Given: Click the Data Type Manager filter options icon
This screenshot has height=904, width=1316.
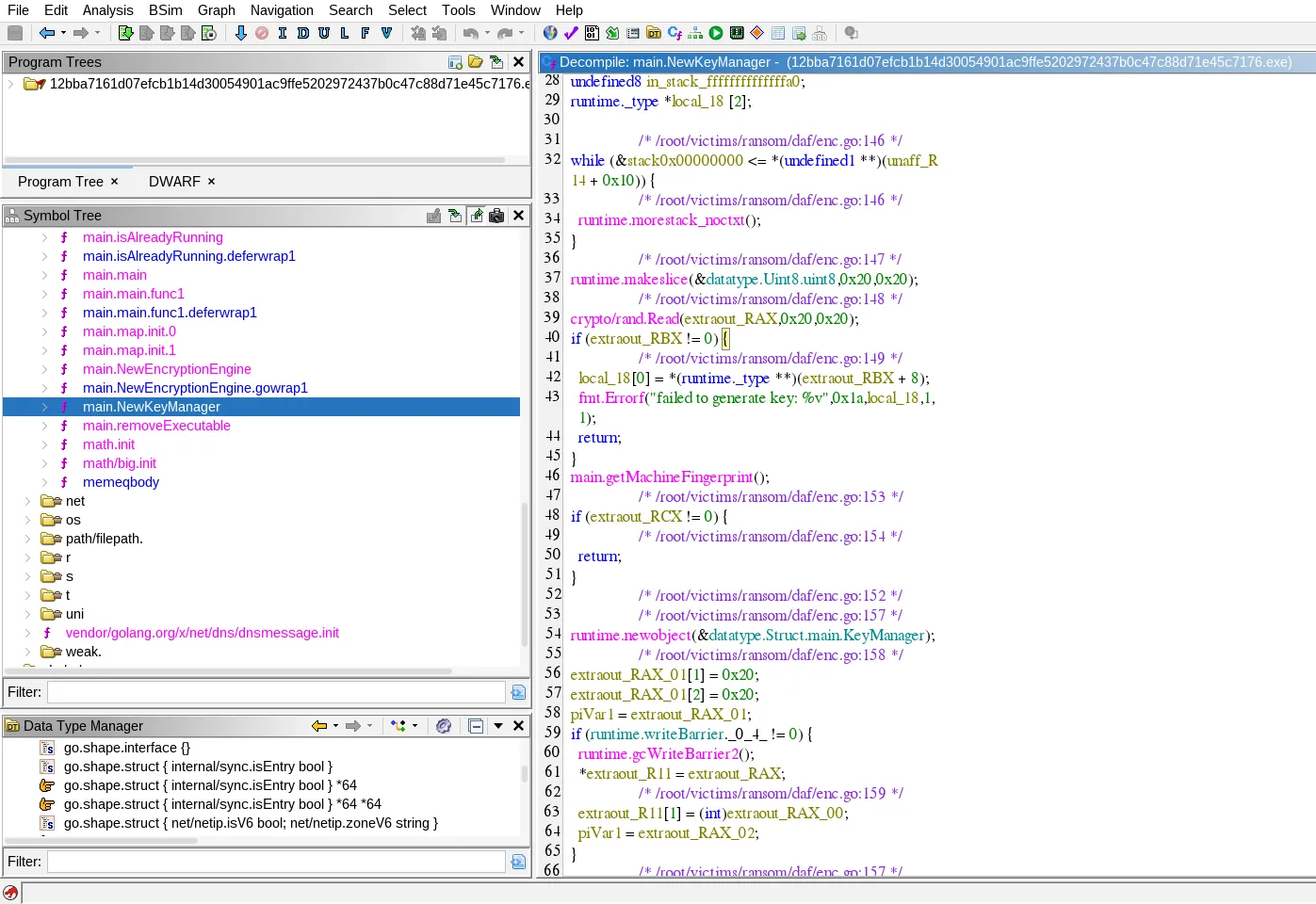Looking at the screenshot, I should [518, 862].
